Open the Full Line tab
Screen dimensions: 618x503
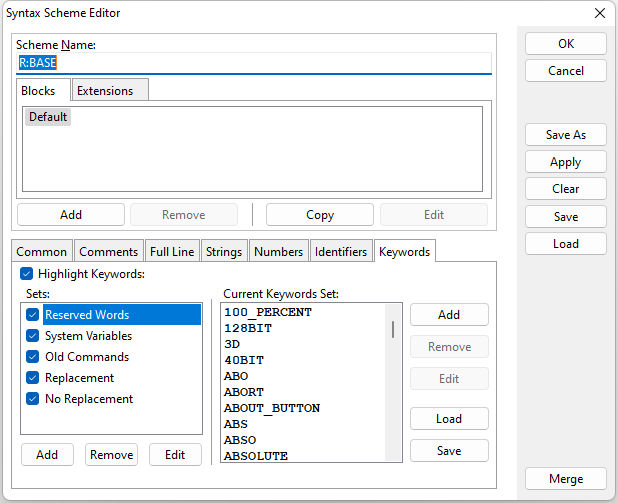coord(172,252)
